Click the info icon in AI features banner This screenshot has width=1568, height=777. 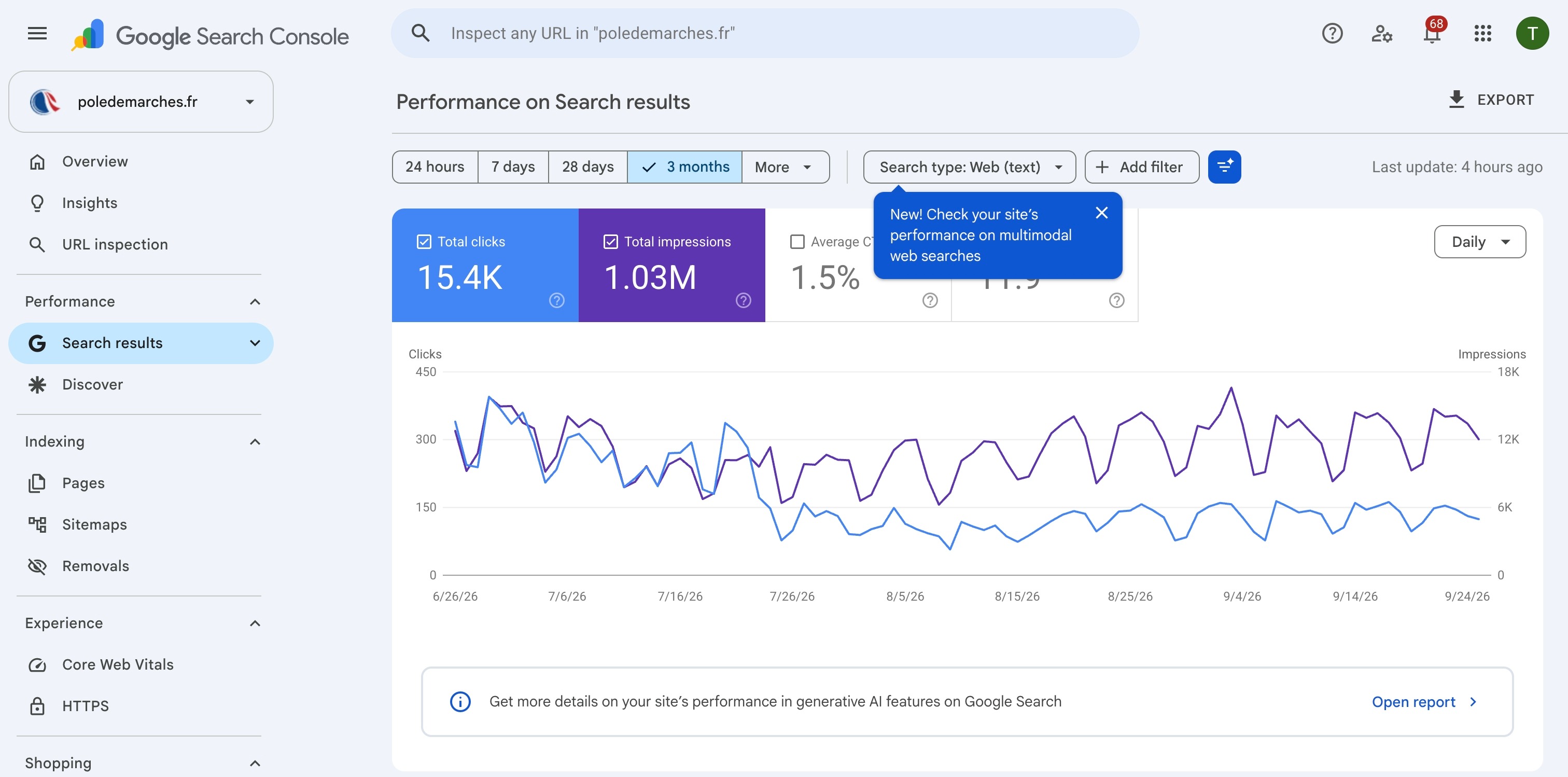point(460,701)
